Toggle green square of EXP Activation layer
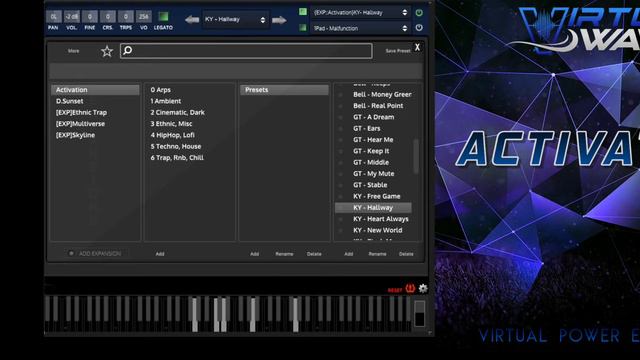This screenshot has width=640, height=360. pos(302,12)
